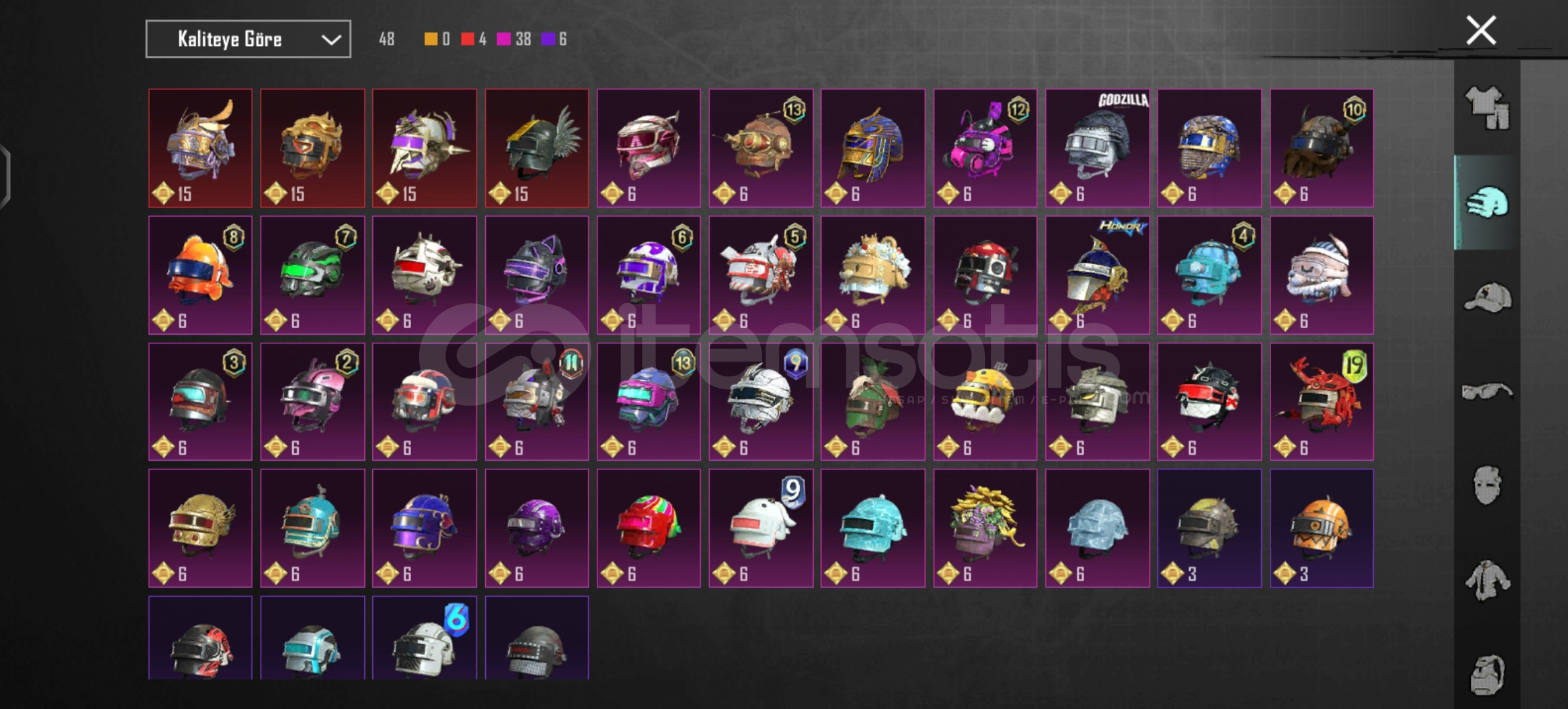The width and height of the screenshot is (1568, 709).
Task: Open the face mask category icon
Action: (1487, 485)
